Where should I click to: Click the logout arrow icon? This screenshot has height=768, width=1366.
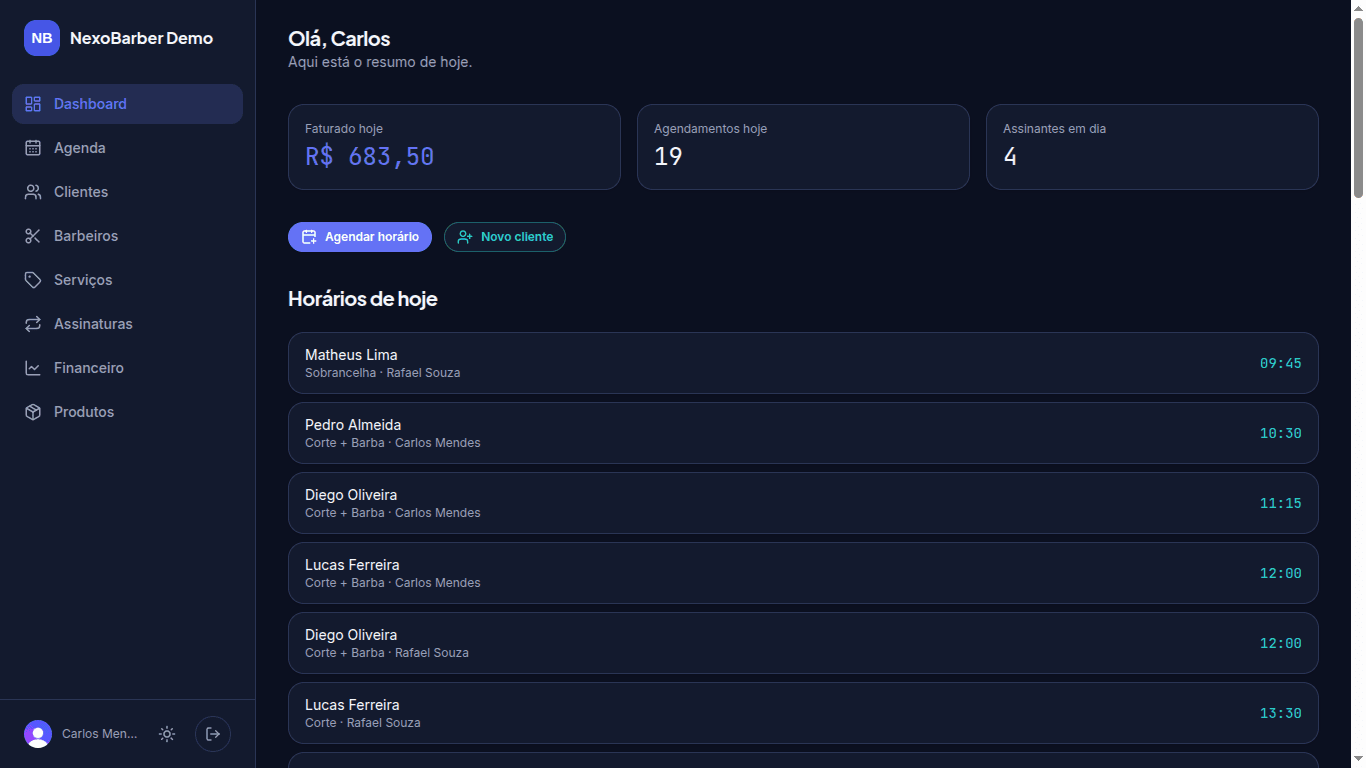[213, 734]
